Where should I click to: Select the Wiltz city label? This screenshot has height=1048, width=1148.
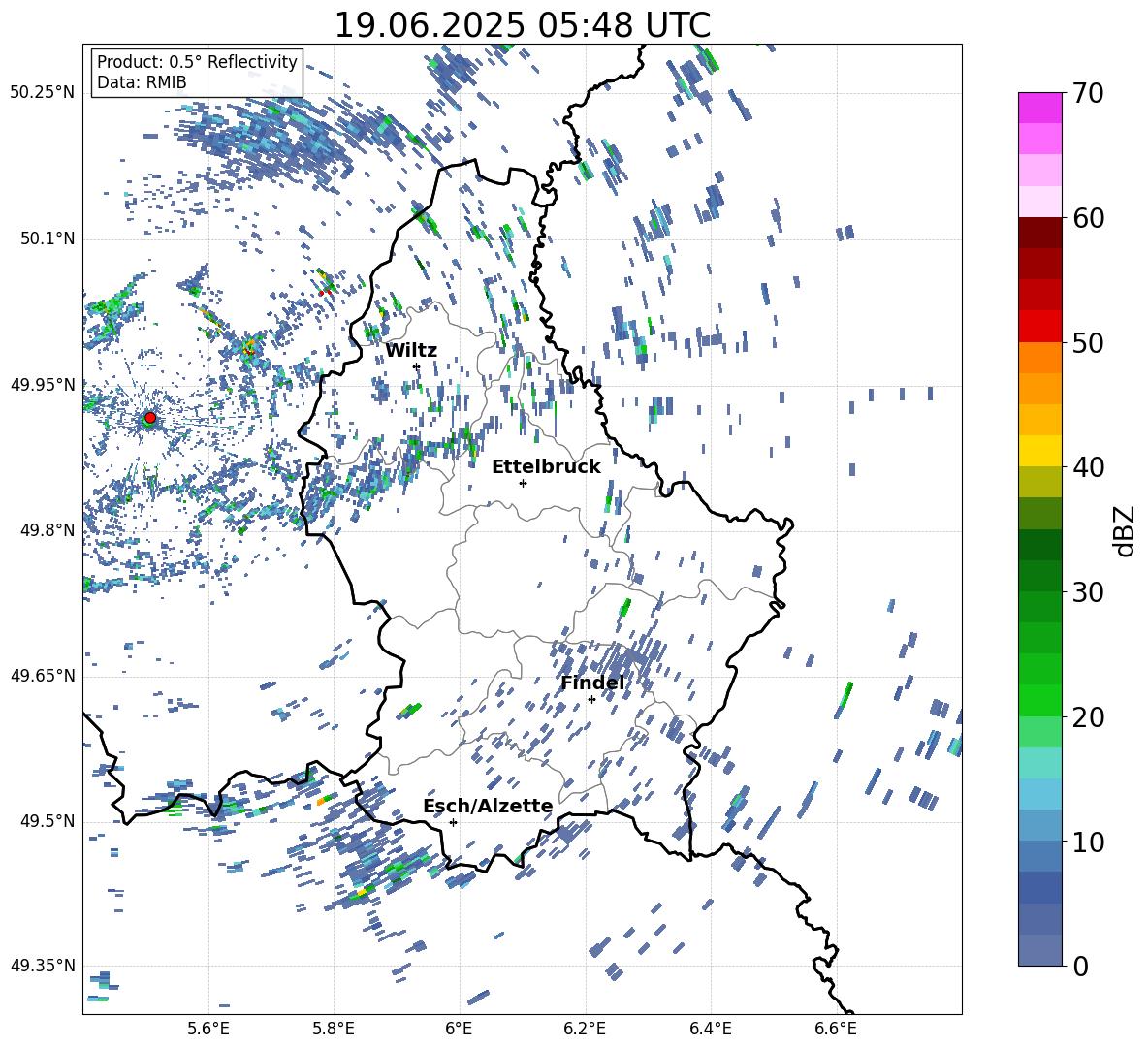(411, 351)
